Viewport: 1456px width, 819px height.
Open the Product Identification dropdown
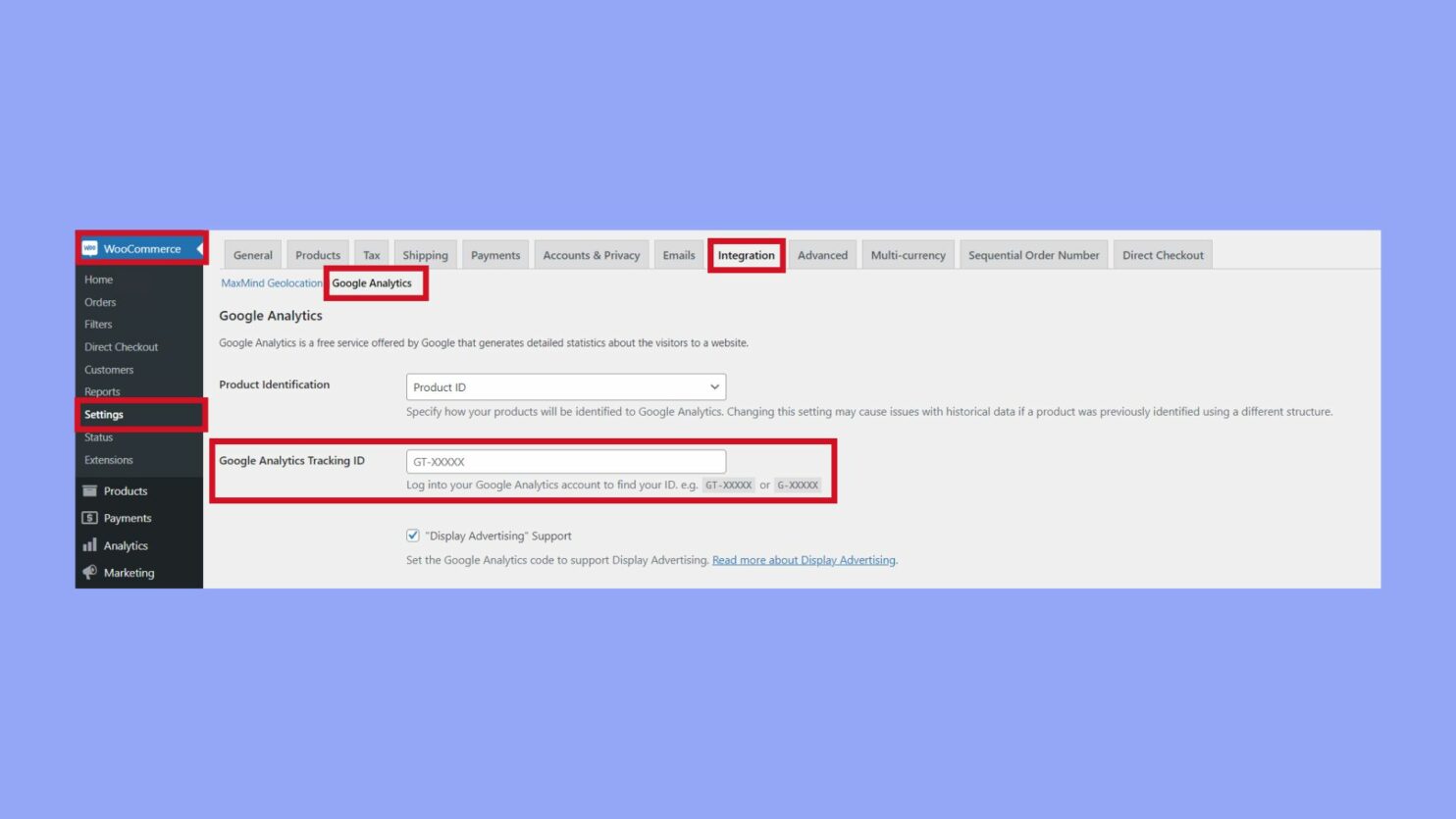(x=566, y=386)
